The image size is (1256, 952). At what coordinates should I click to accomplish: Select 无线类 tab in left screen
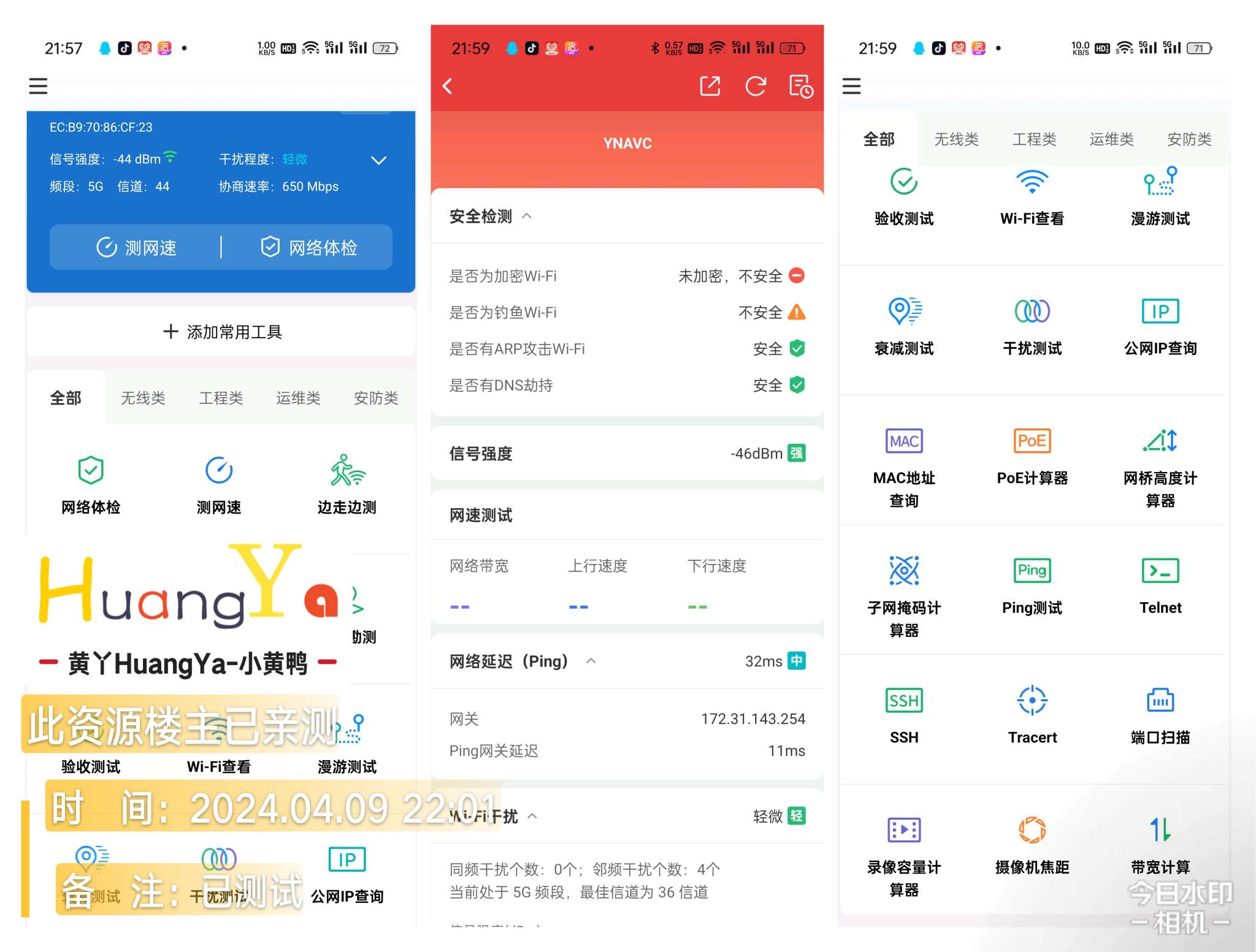tap(143, 398)
